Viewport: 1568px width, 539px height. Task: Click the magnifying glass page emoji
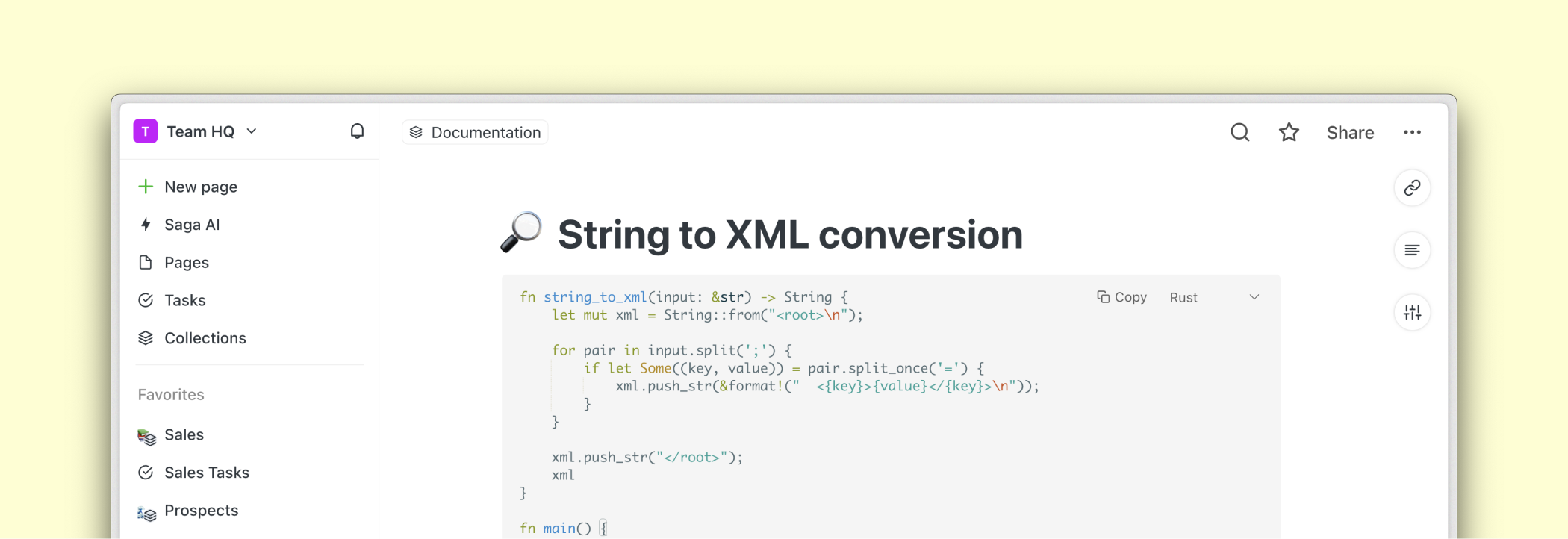coord(521,232)
